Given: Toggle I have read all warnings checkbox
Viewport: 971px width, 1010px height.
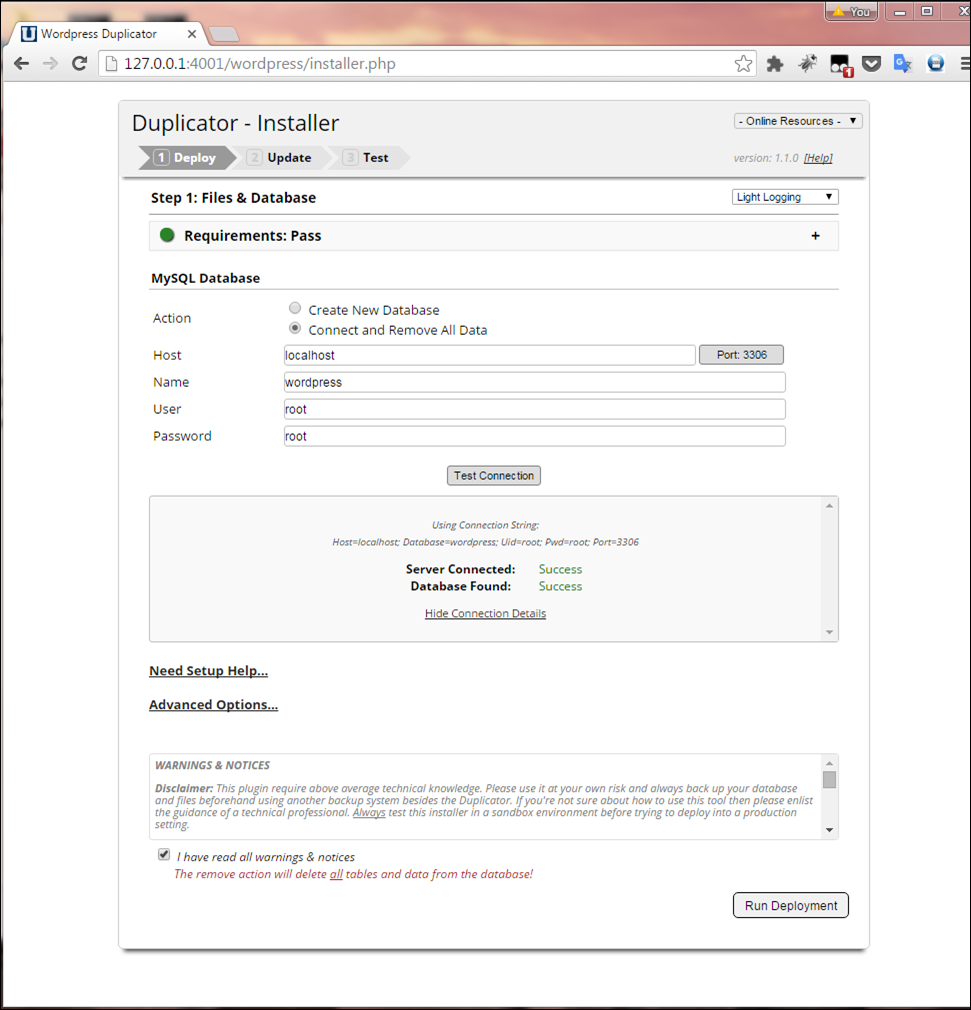Looking at the screenshot, I should point(164,855).
